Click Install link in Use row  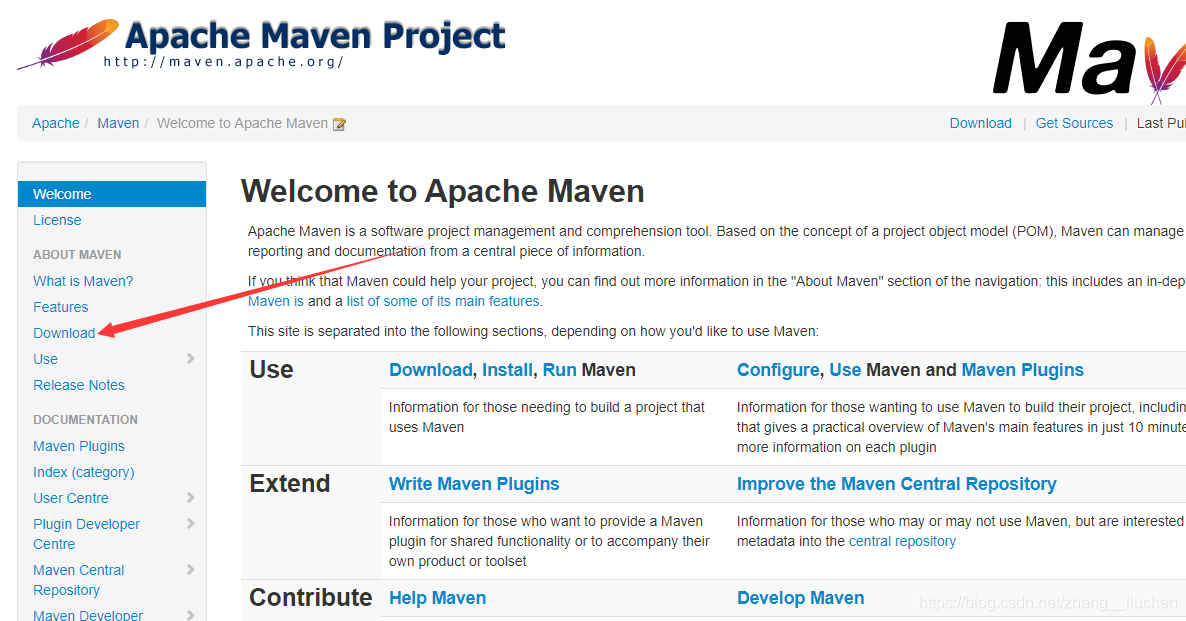click(x=508, y=370)
